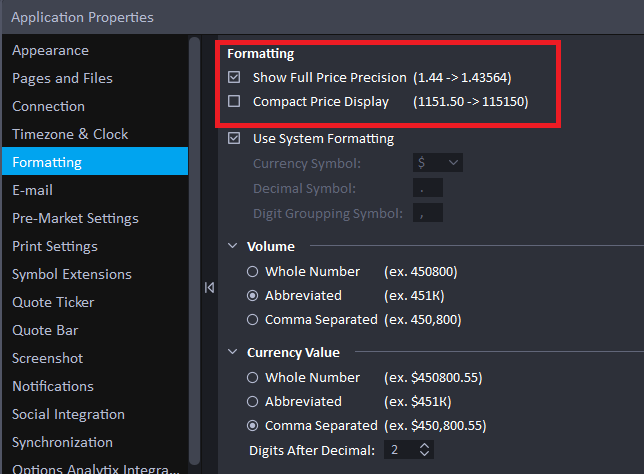Open the Currency Symbol dropdown
644x474 pixels.
438,163
